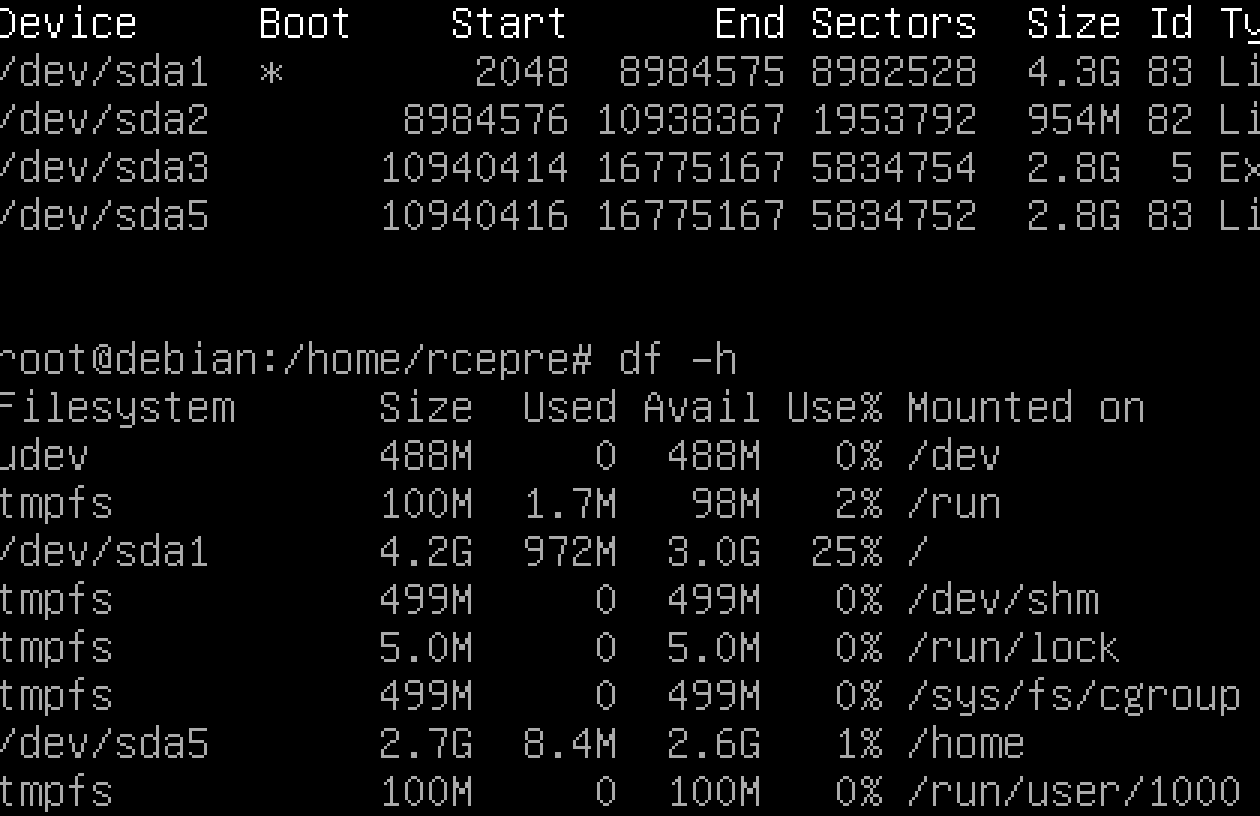
Task: Click the /dev/shm mount point
Action: (1002, 600)
